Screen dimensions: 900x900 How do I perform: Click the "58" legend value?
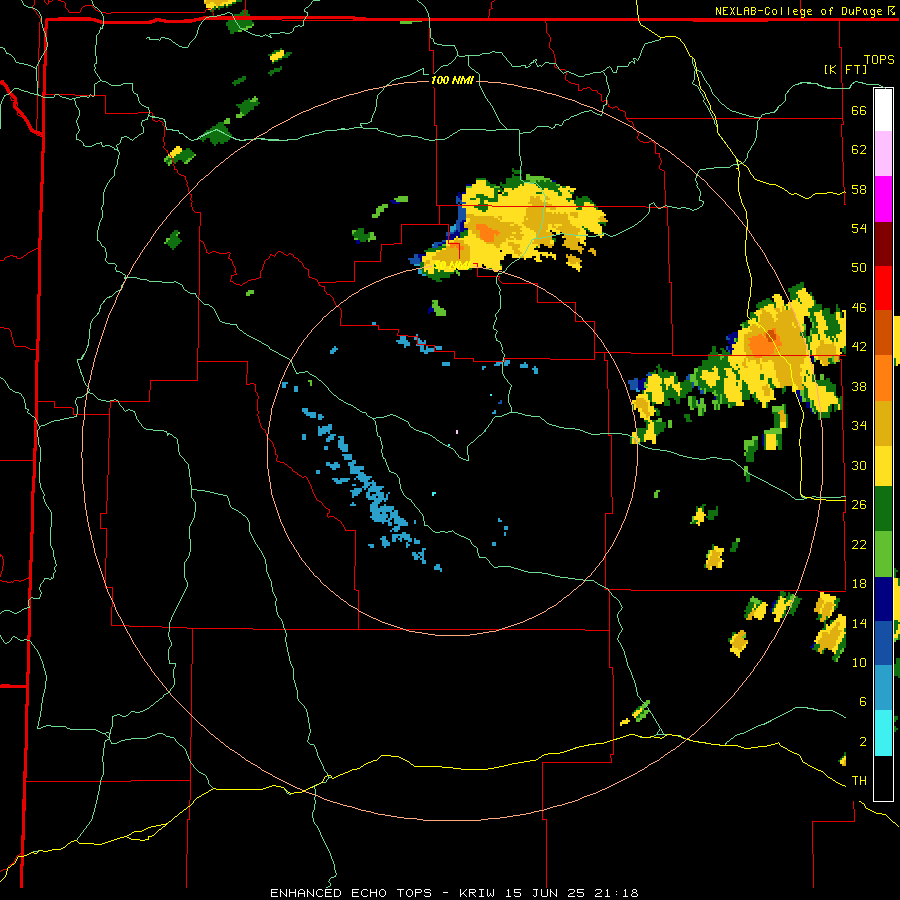(x=859, y=189)
